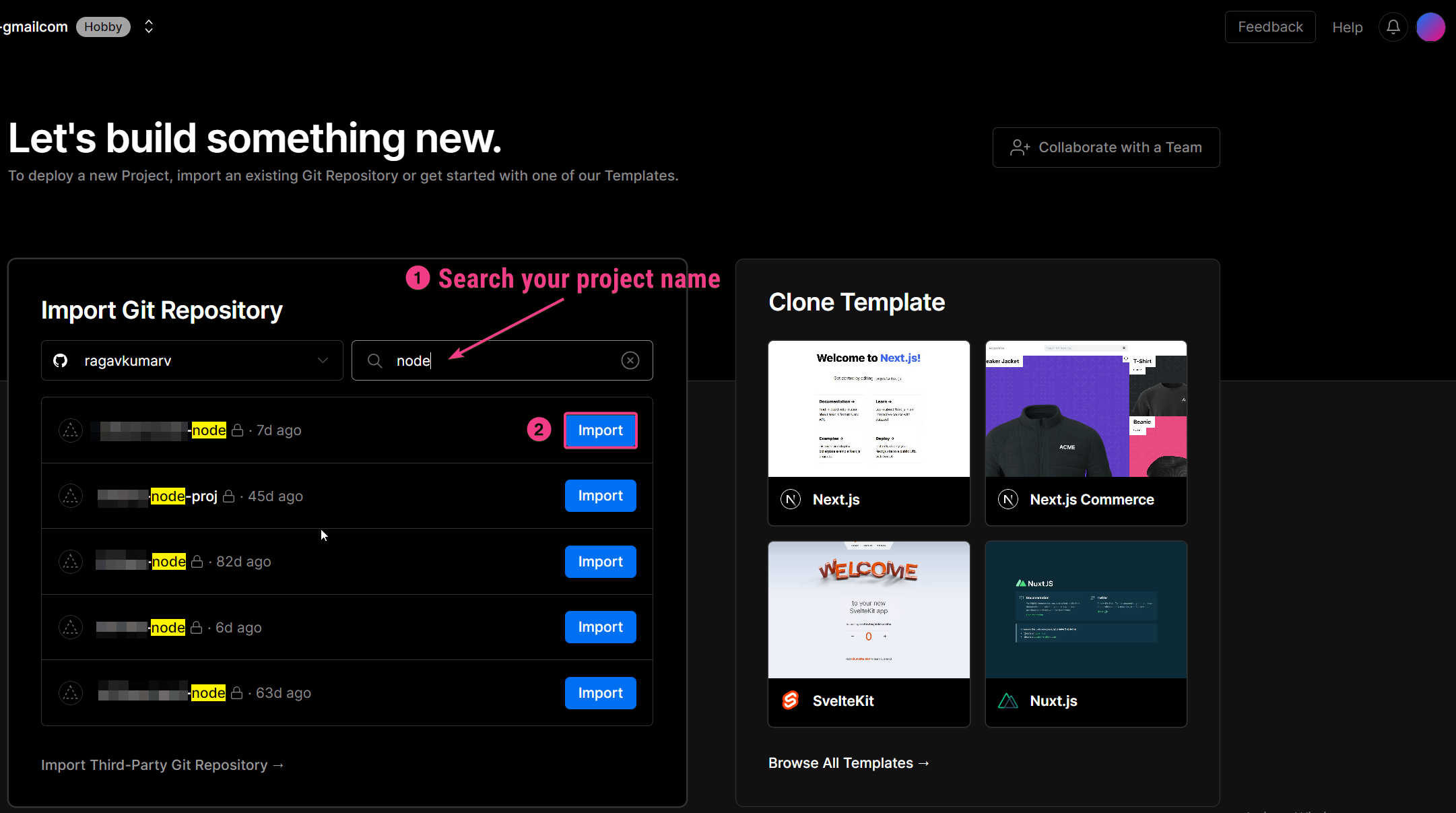The image size is (1456, 813).
Task: Click Import Third-Party Git Repository link
Action: 163,764
